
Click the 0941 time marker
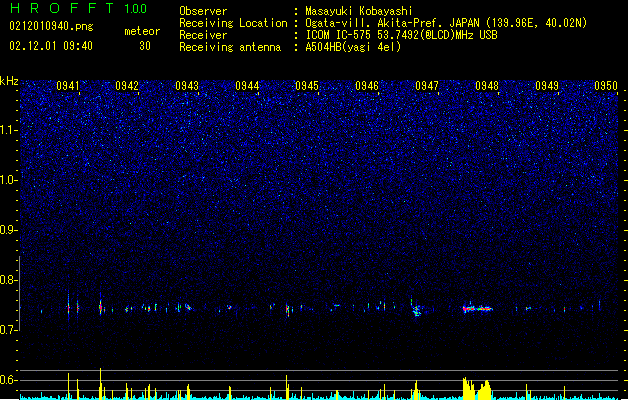click(x=67, y=85)
